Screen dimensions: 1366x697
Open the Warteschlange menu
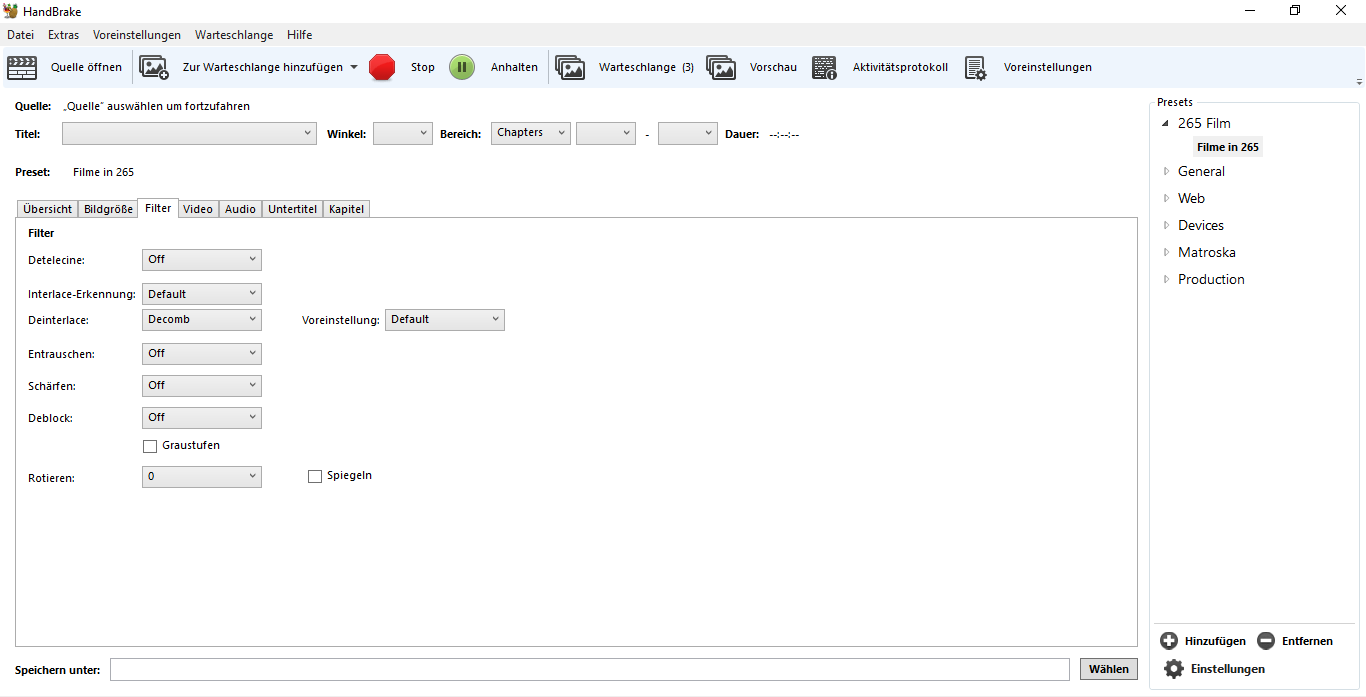(234, 35)
